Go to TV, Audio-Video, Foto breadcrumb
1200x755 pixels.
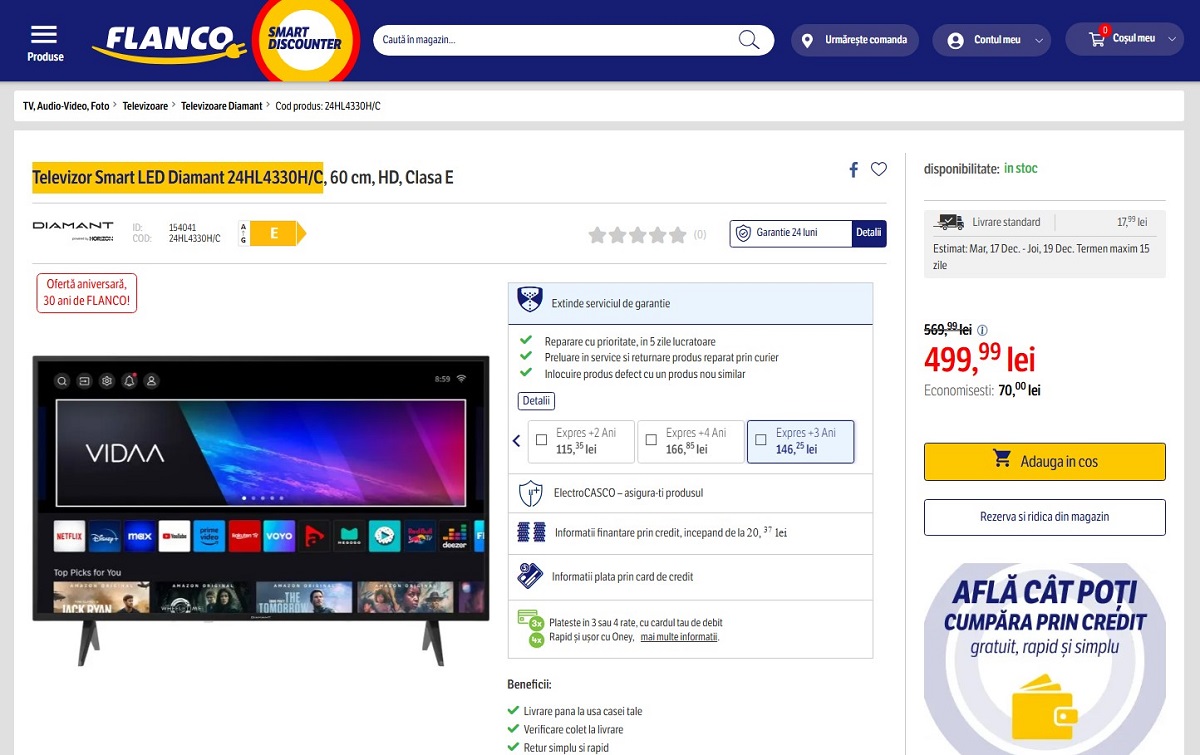[66, 106]
